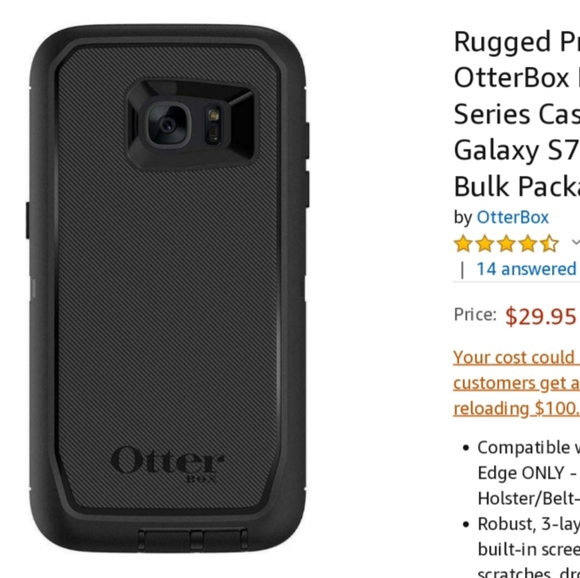Click the 'customers get a' link line
The height and width of the screenshot is (578, 580).
pos(516,383)
